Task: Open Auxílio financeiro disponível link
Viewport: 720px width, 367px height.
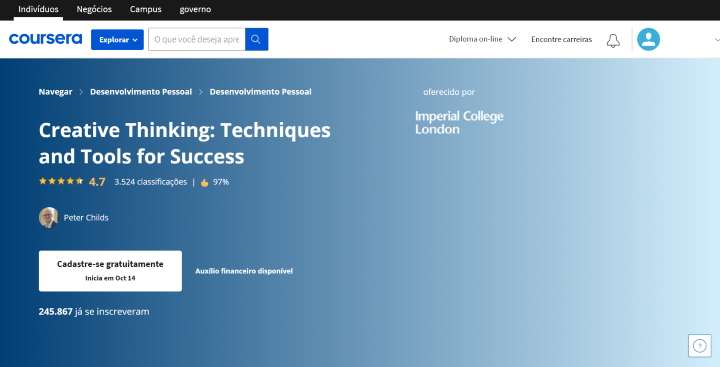Action: point(244,271)
